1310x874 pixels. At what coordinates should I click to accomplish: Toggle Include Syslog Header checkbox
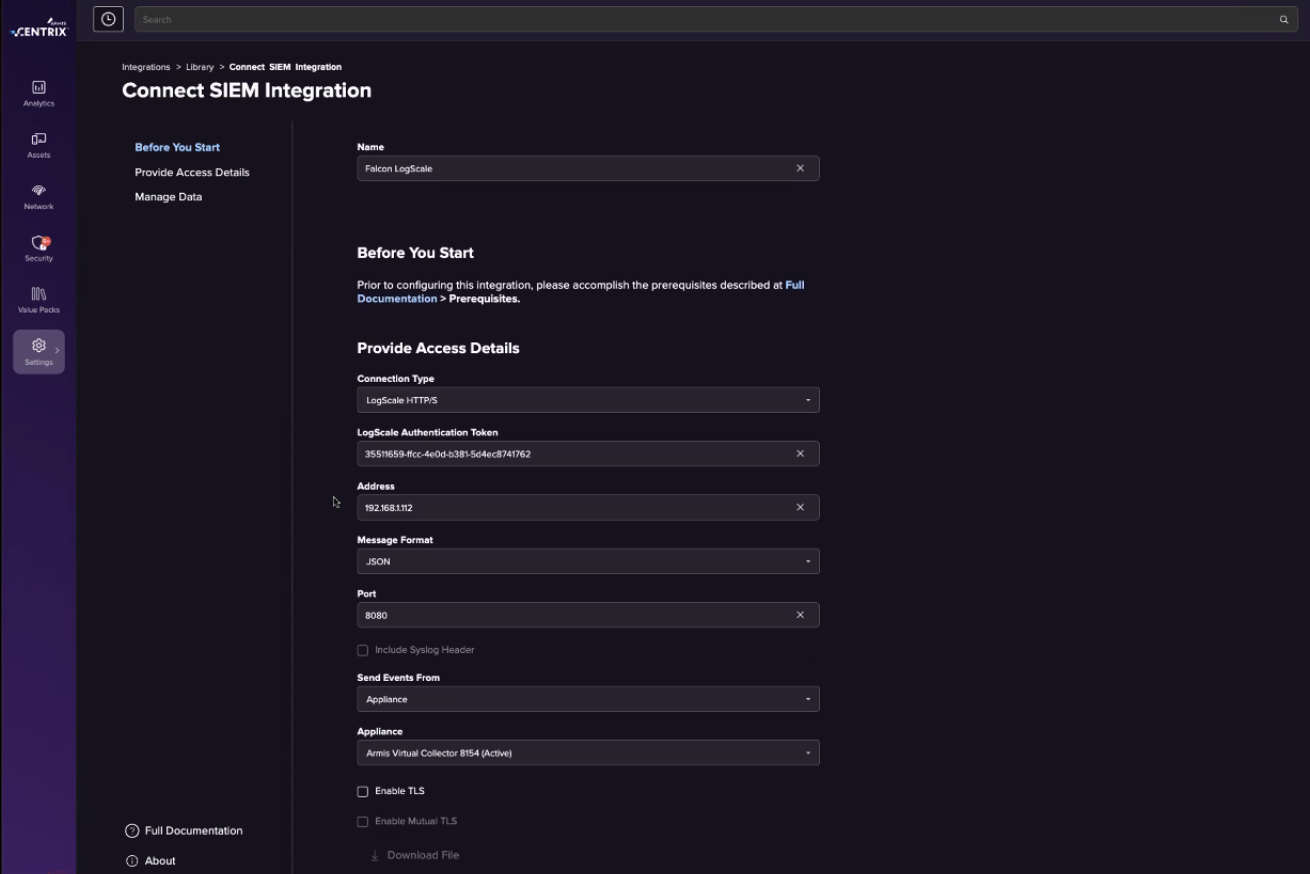[363, 650]
